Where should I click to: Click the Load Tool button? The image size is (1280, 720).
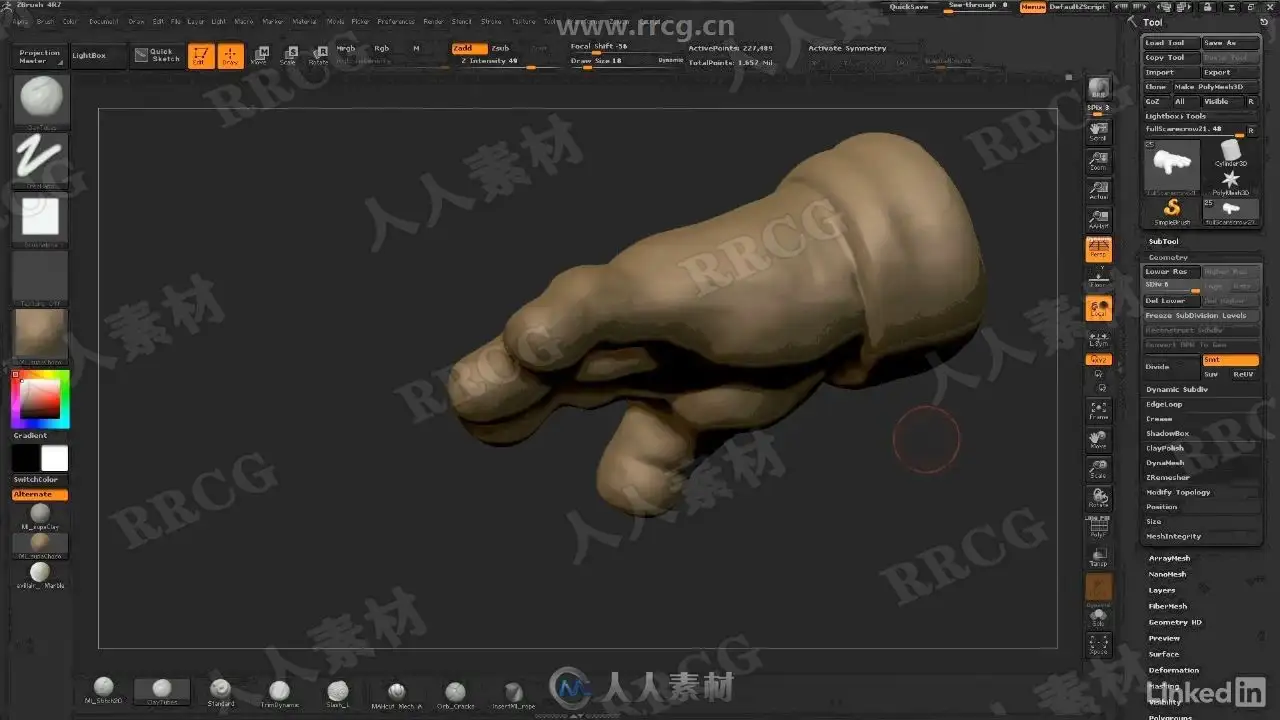point(1171,43)
